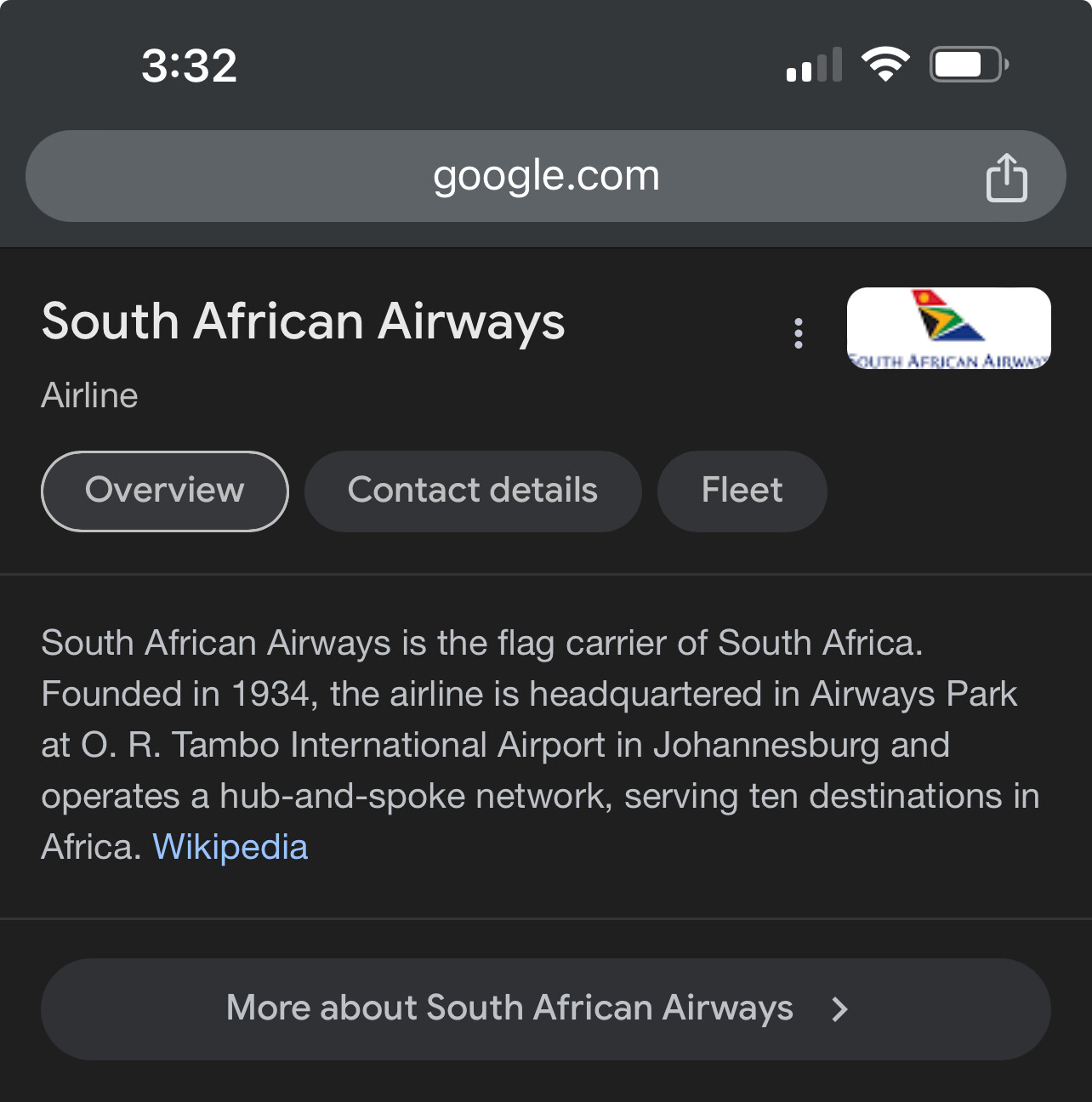Tap the share icon in address bar
Image resolution: width=1092 pixels, height=1102 pixels.
[1006, 178]
